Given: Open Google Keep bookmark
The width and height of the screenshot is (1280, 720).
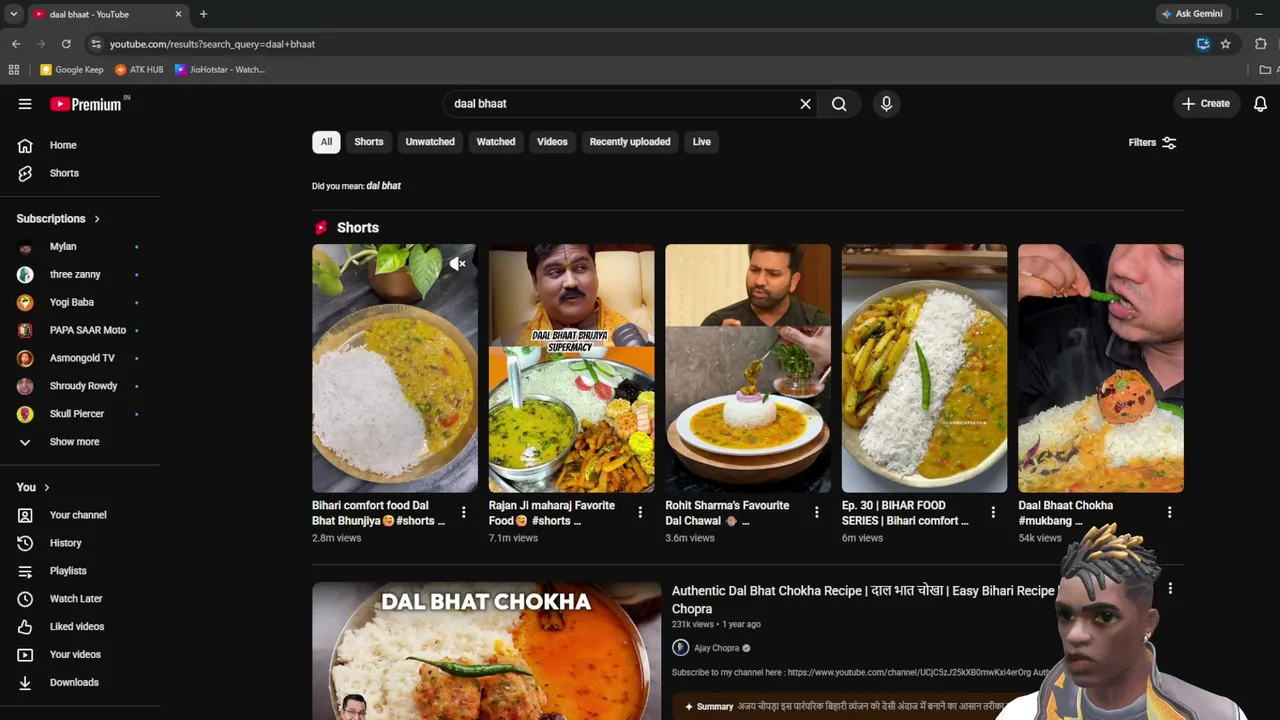Looking at the screenshot, I should 72,70.
